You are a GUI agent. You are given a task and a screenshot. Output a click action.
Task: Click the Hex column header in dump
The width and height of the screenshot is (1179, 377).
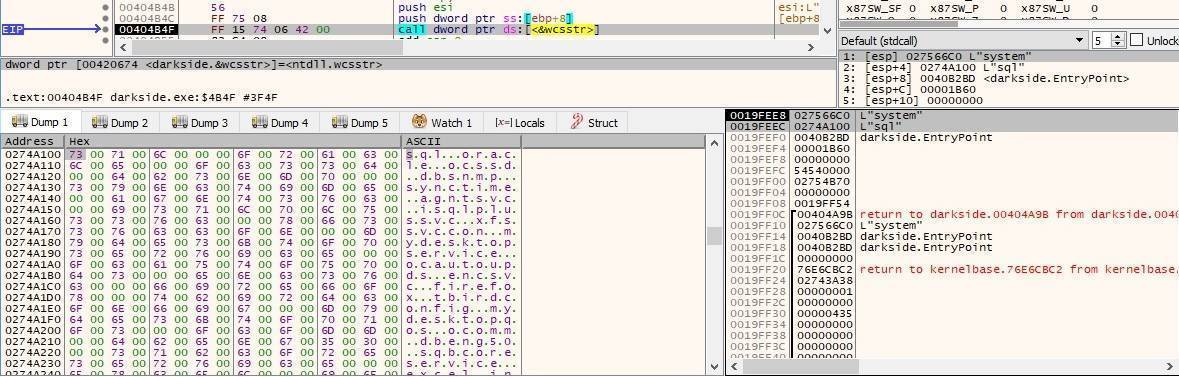coord(233,141)
